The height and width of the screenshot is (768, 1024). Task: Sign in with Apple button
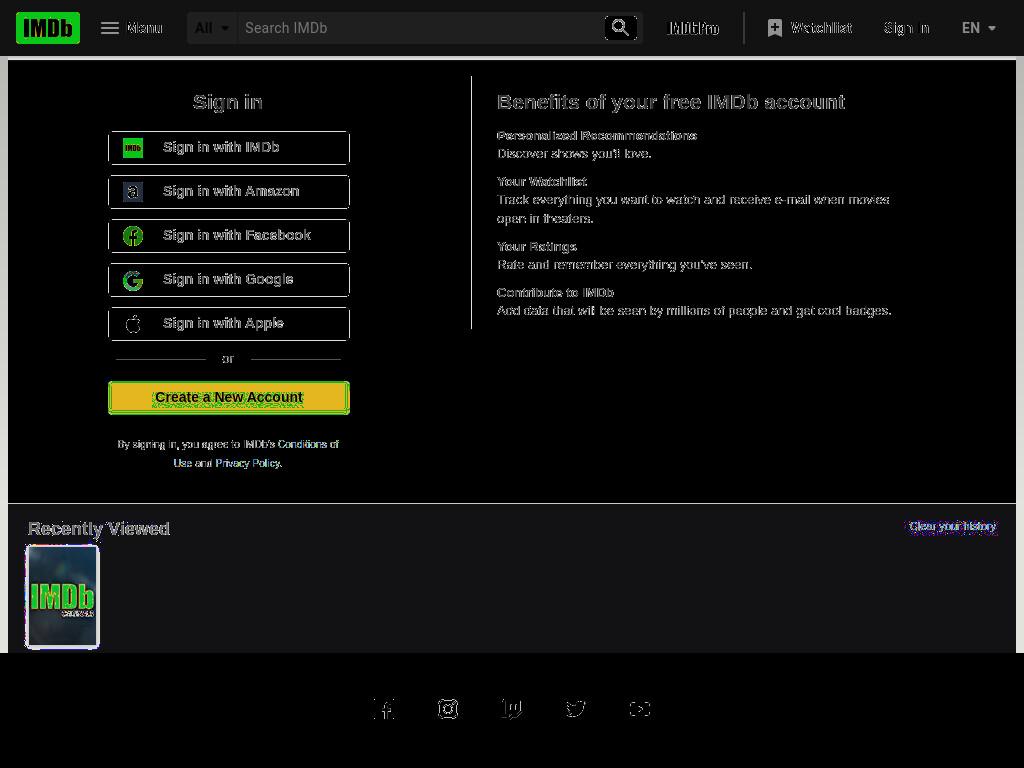229,323
